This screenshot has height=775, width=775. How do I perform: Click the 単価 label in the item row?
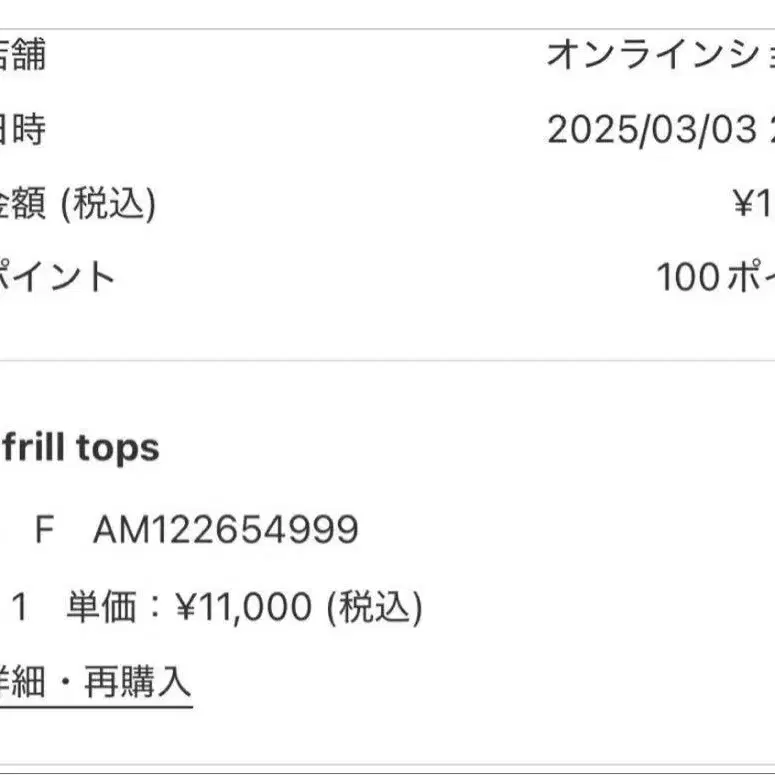pyautogui.click(x=100, y=607)
